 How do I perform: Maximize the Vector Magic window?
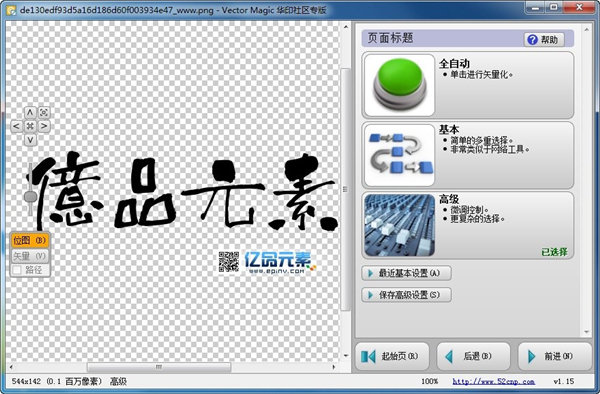(x=554, y=7)
